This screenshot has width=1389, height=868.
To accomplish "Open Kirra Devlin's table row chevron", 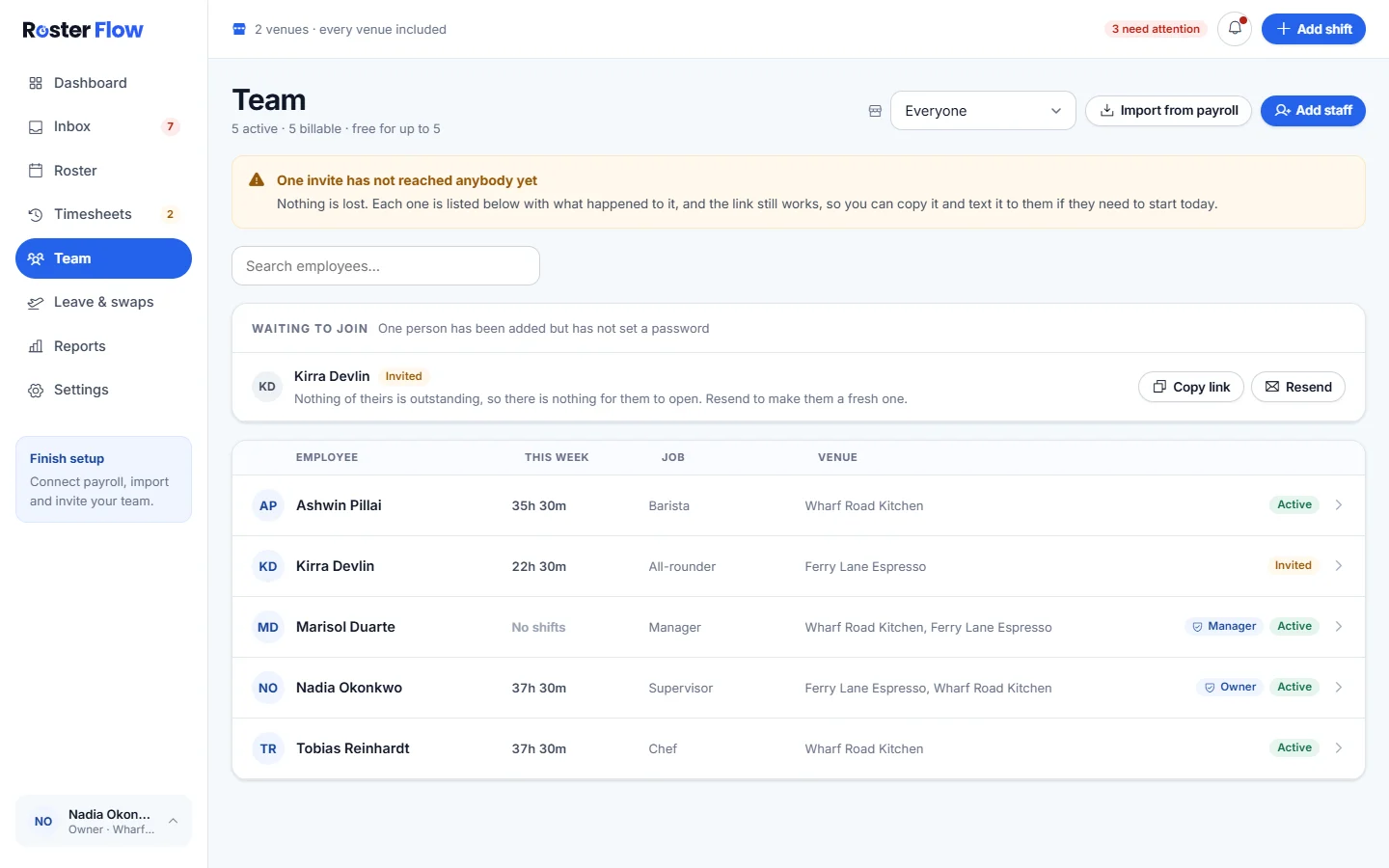I will click(x=1339, y=566).
